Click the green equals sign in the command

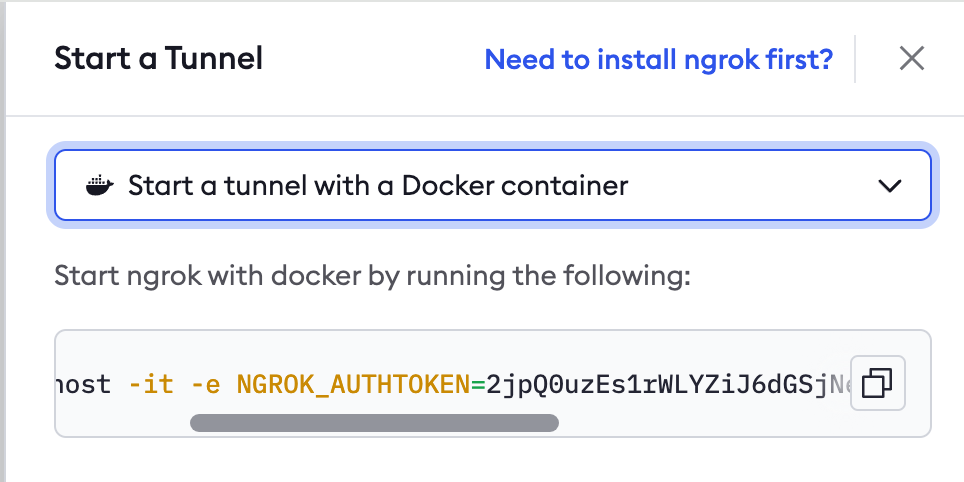point(478,385)
